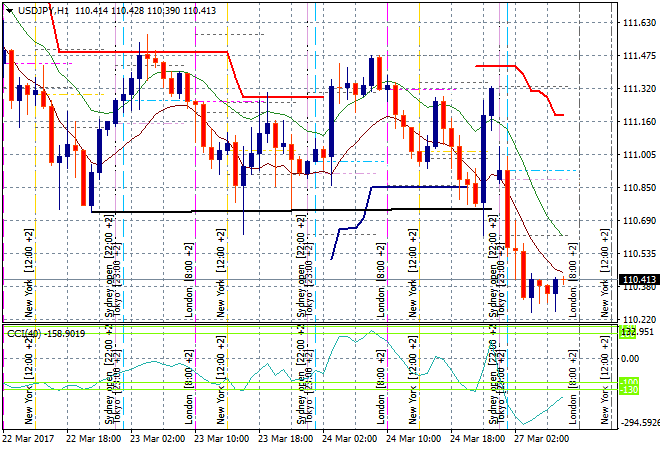Click the 110.220 price axis label
Image resolution: width=660 pixels, height=450 pixels.
coord(636,319)
